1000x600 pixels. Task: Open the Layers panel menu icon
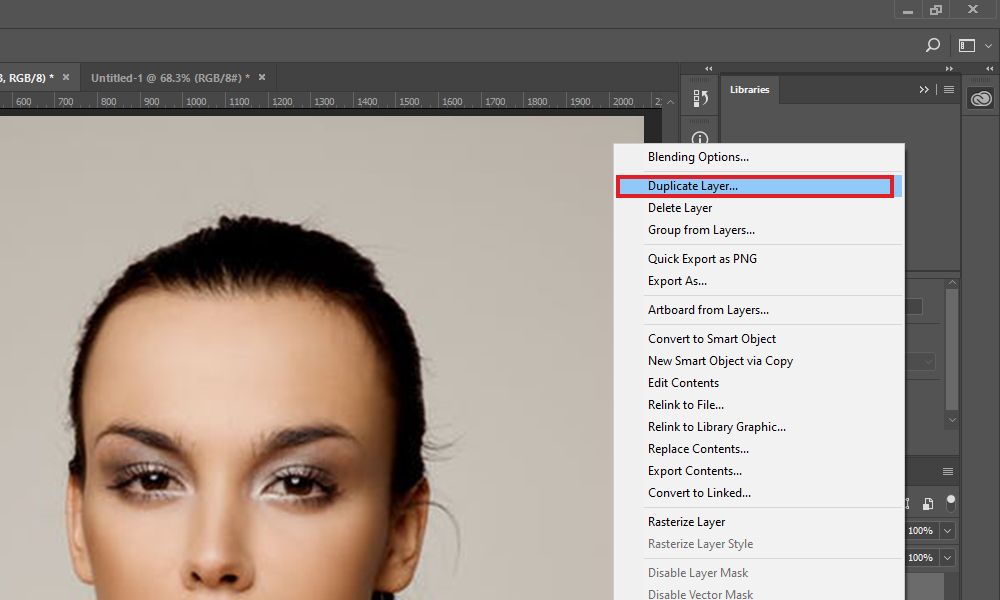point(948,472)
